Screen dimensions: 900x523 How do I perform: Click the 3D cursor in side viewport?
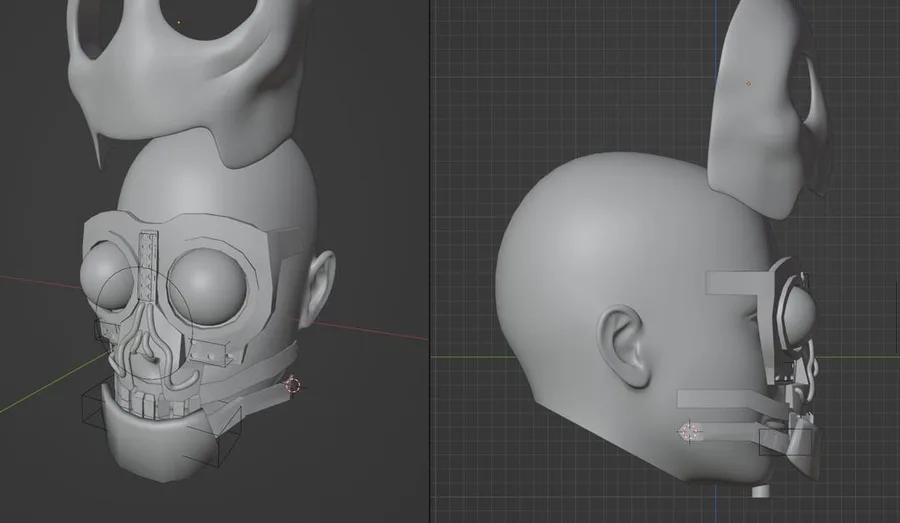(x=690, y=432)
